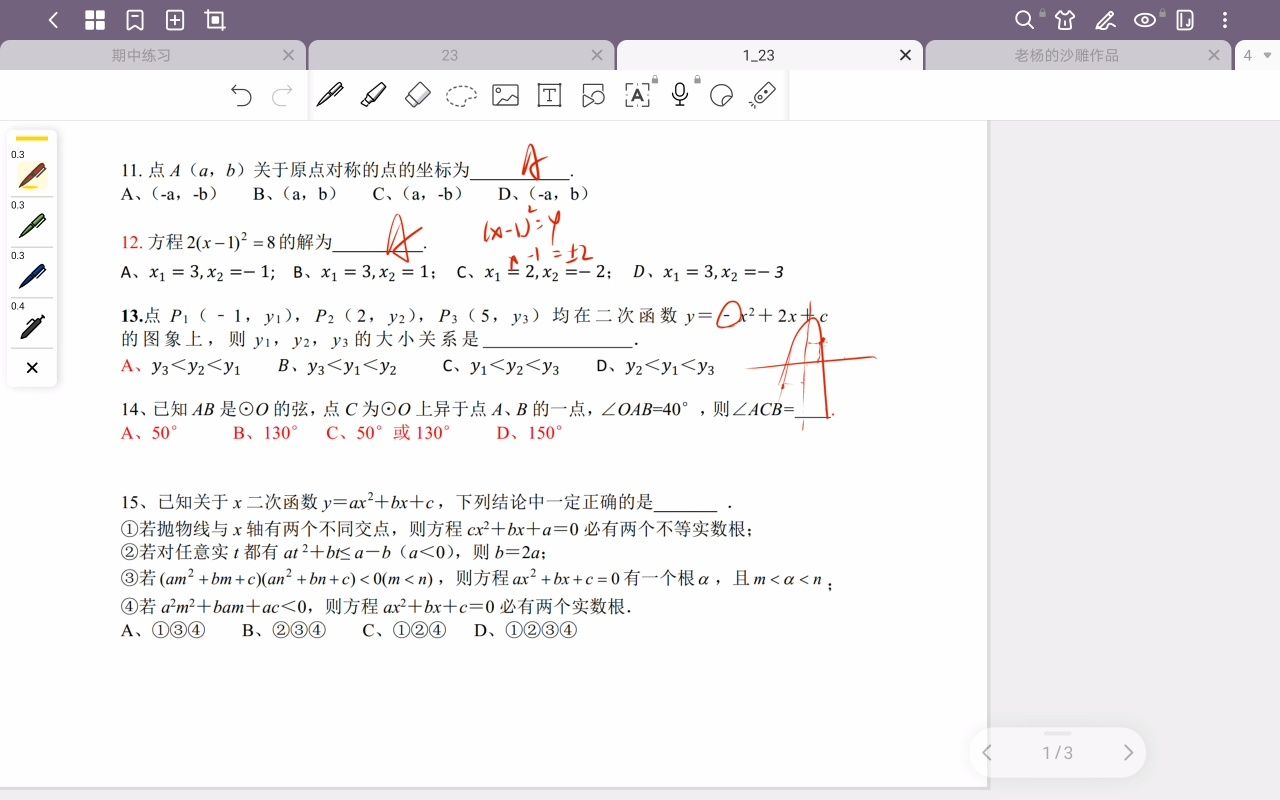Tap the locked pen edit icon
The image size is (1280, 800).
[1105, 20]
